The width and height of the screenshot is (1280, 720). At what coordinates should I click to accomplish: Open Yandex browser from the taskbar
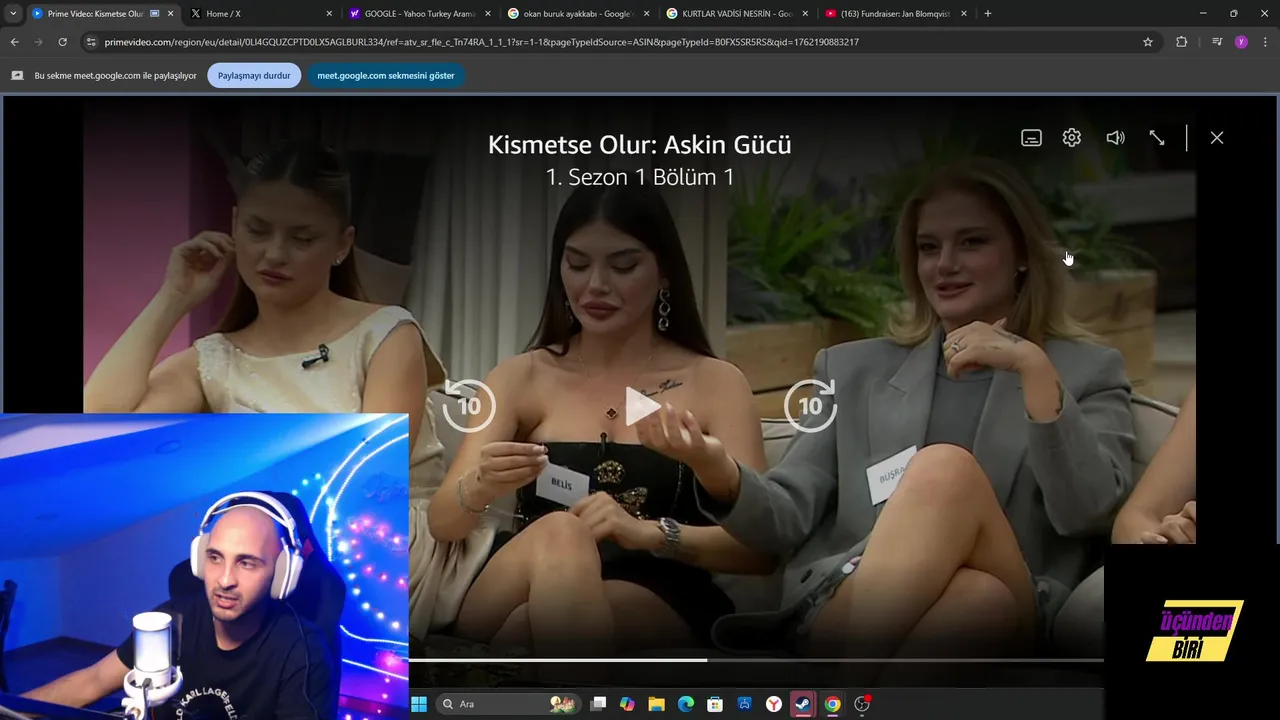pos(774,704)
